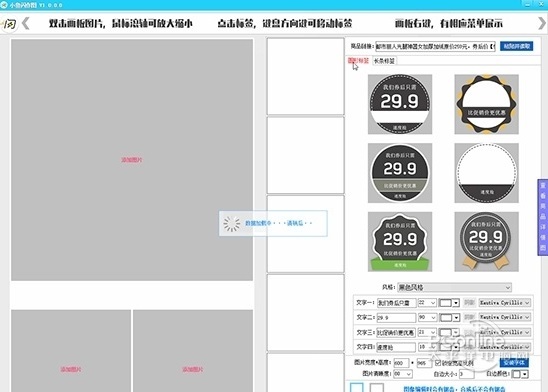Select the dashed-circle 29.9 label template
The image size is (548, 392).
[x=400, y=104]
